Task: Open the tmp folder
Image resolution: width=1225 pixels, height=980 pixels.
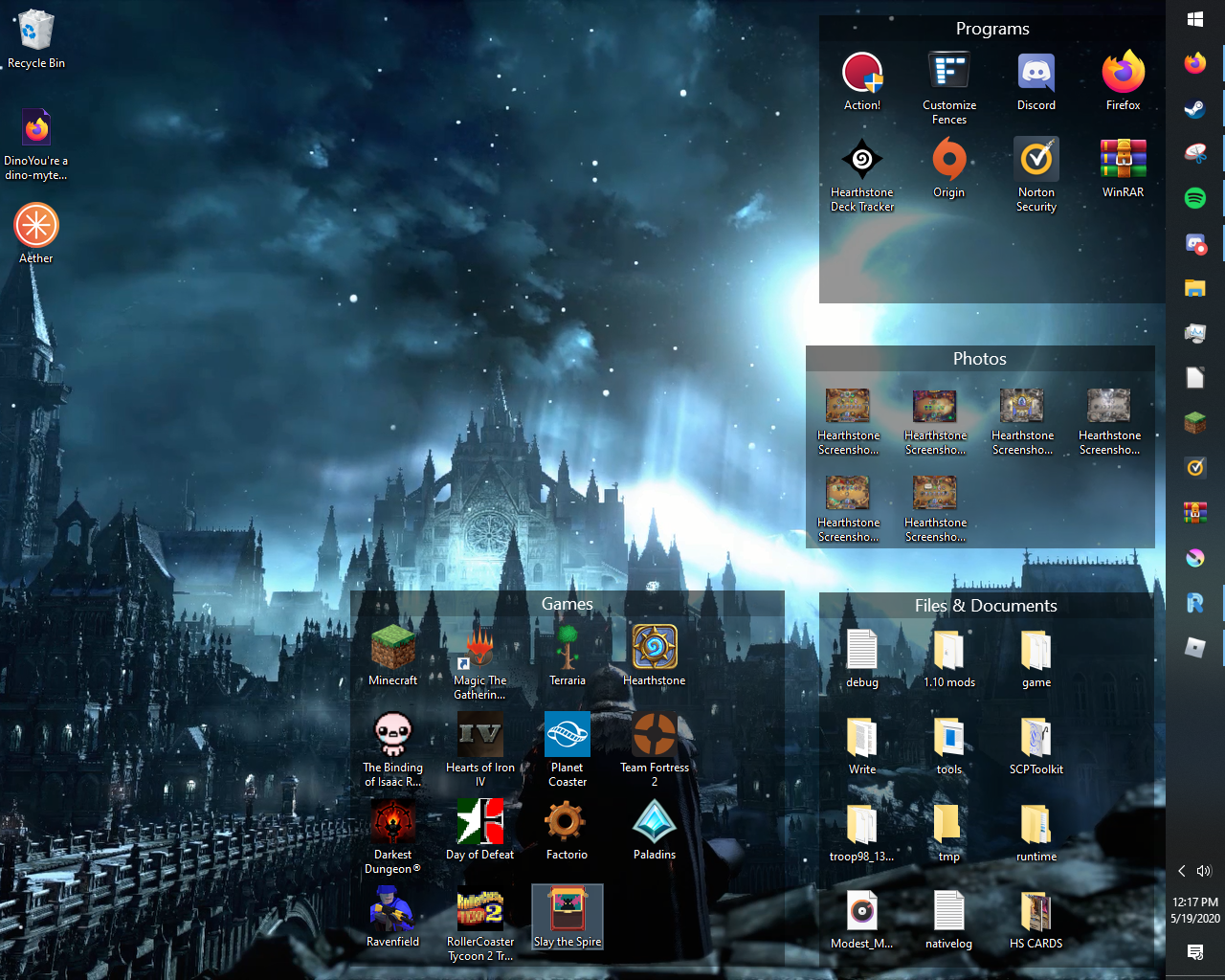Action: point(949,833)
